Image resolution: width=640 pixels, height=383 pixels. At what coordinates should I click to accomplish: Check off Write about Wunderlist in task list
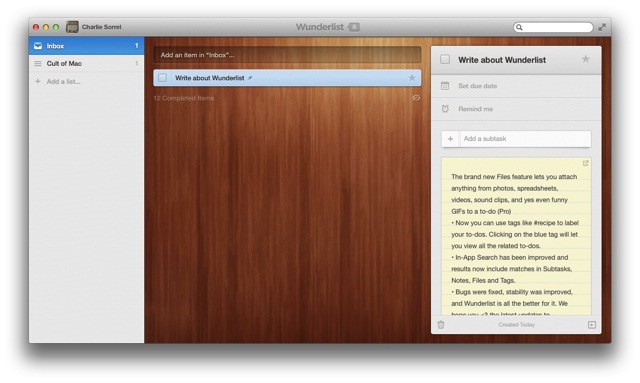[162, 78]
